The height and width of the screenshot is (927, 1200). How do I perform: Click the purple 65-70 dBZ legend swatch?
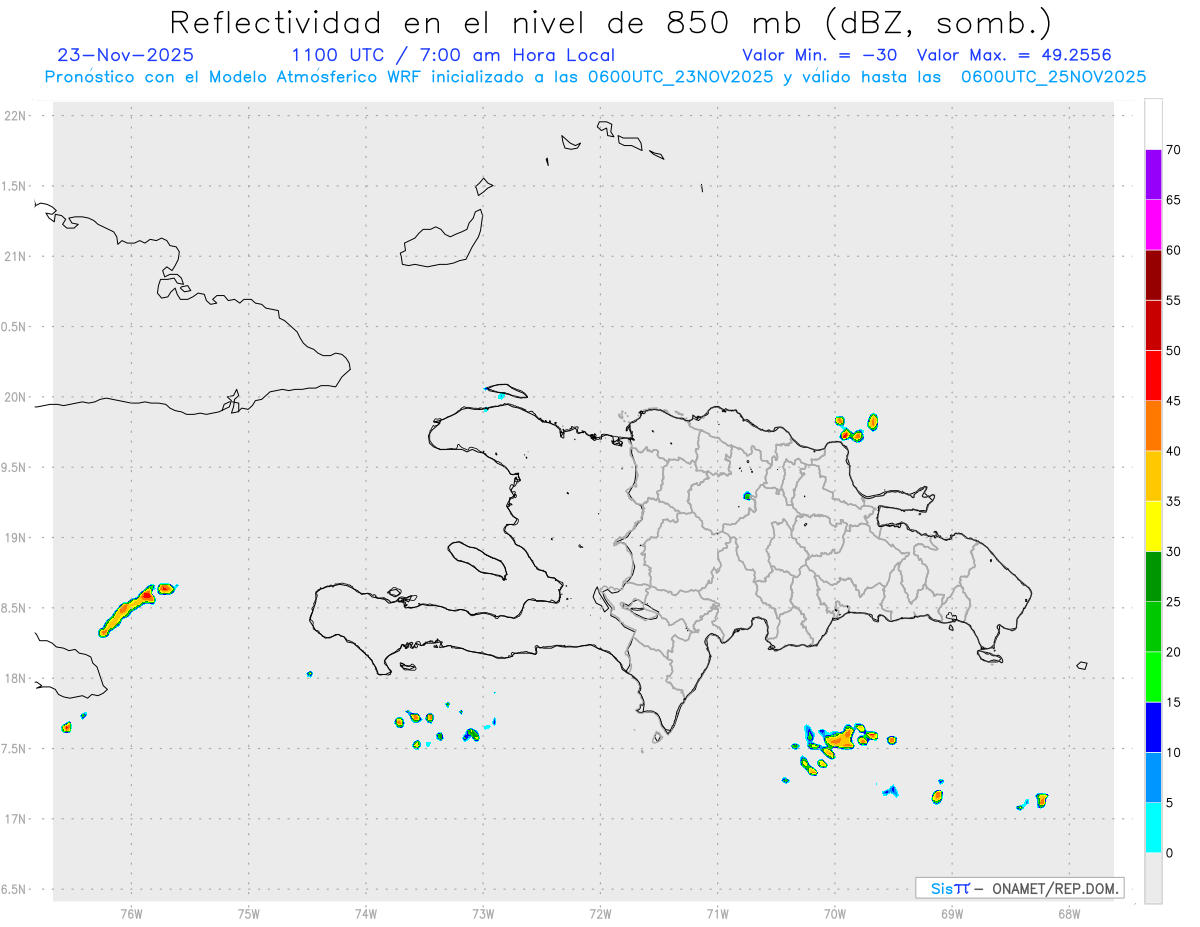(x=1153, y=174)
